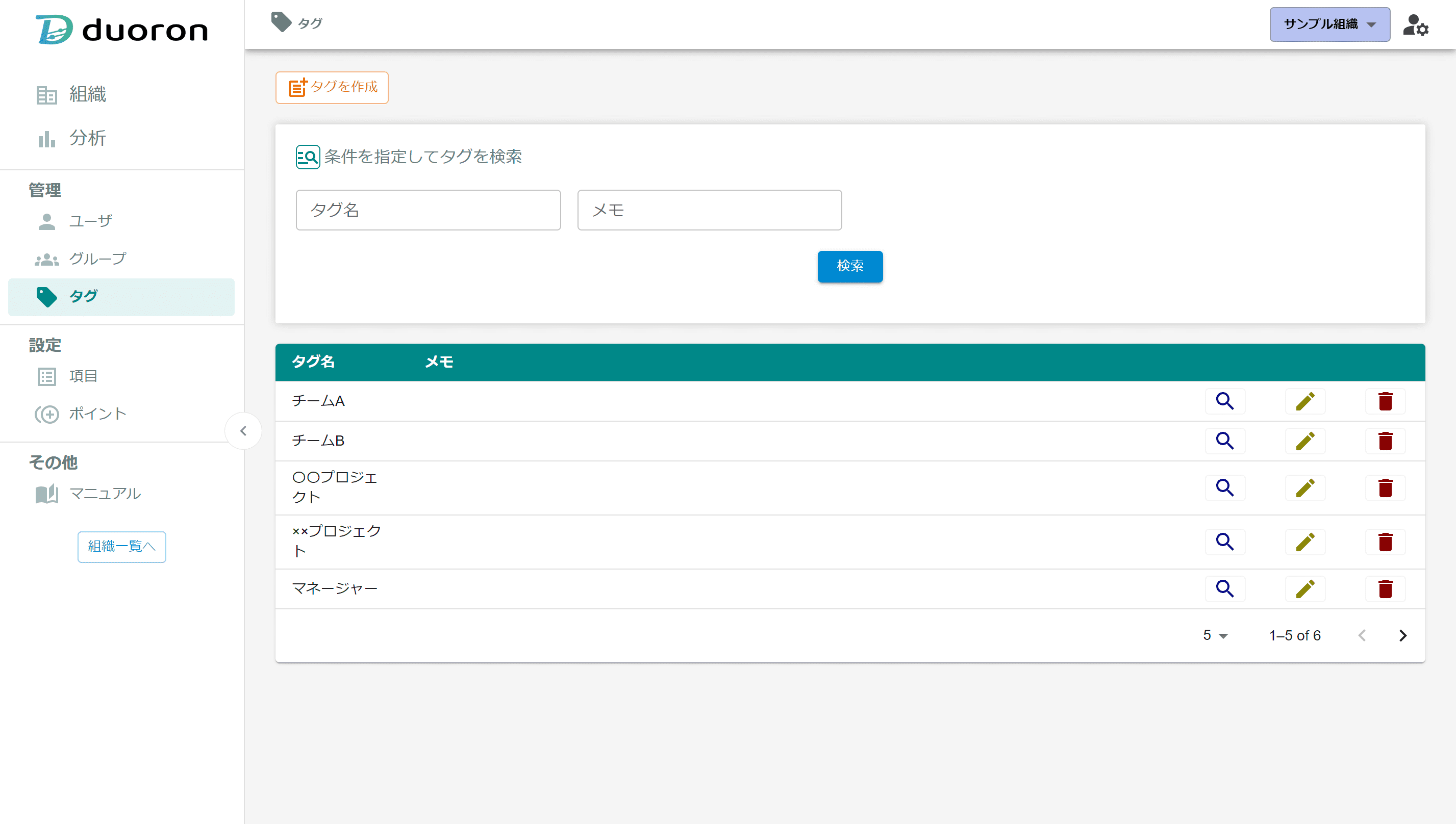Click the メモ column header
This screenshot has width=1456, height=824.
(439, 362)
